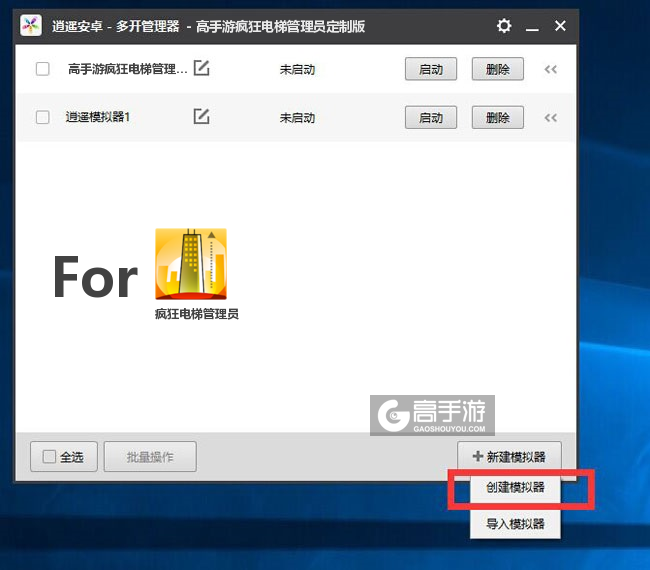650x570 pixels.
Task: Select the 高手游疯狂电梯管理 name text
Action: click(128, 69)
